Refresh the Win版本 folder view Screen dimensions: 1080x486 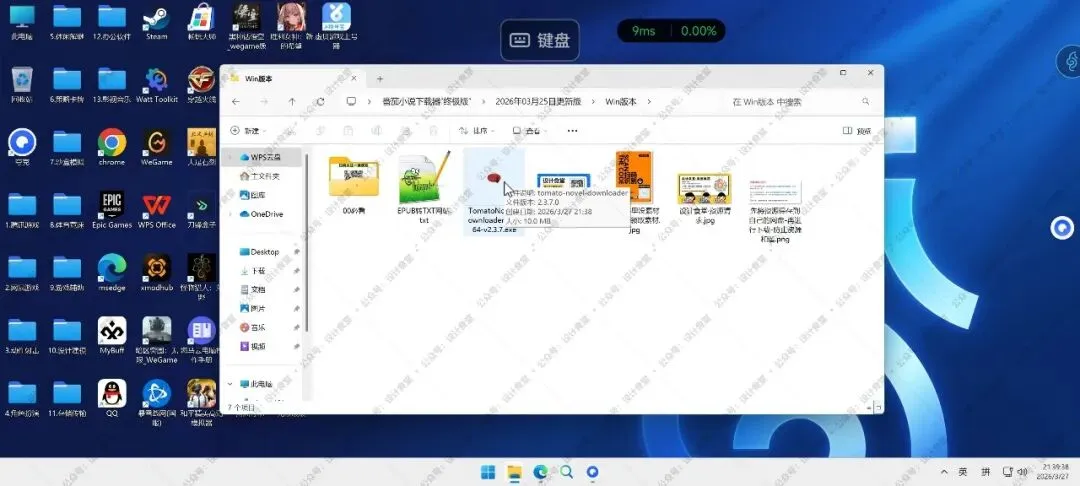coord(320,101)
